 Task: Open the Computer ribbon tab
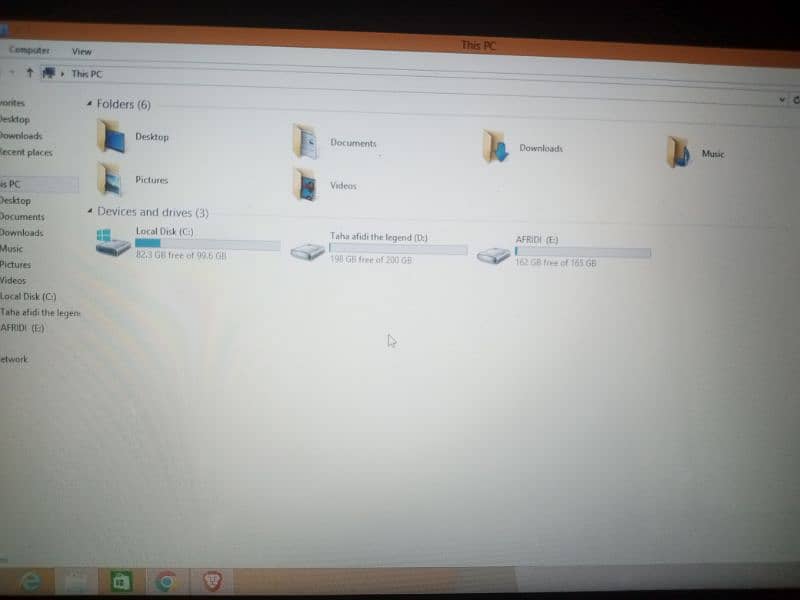pyautogui.click(x=29, y=50)
